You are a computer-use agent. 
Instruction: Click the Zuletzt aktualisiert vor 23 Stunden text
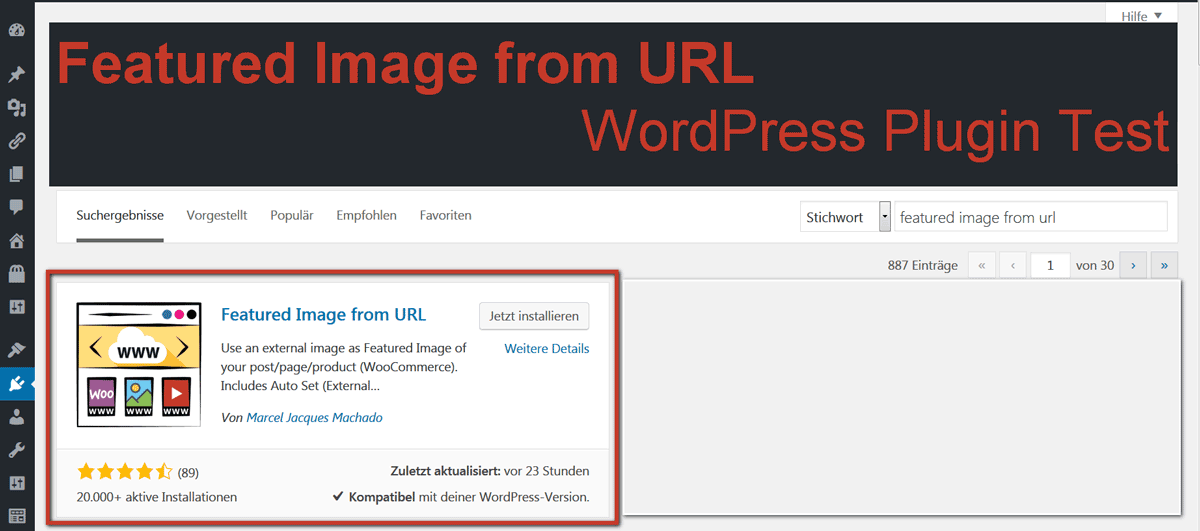[x=490, y=471]
